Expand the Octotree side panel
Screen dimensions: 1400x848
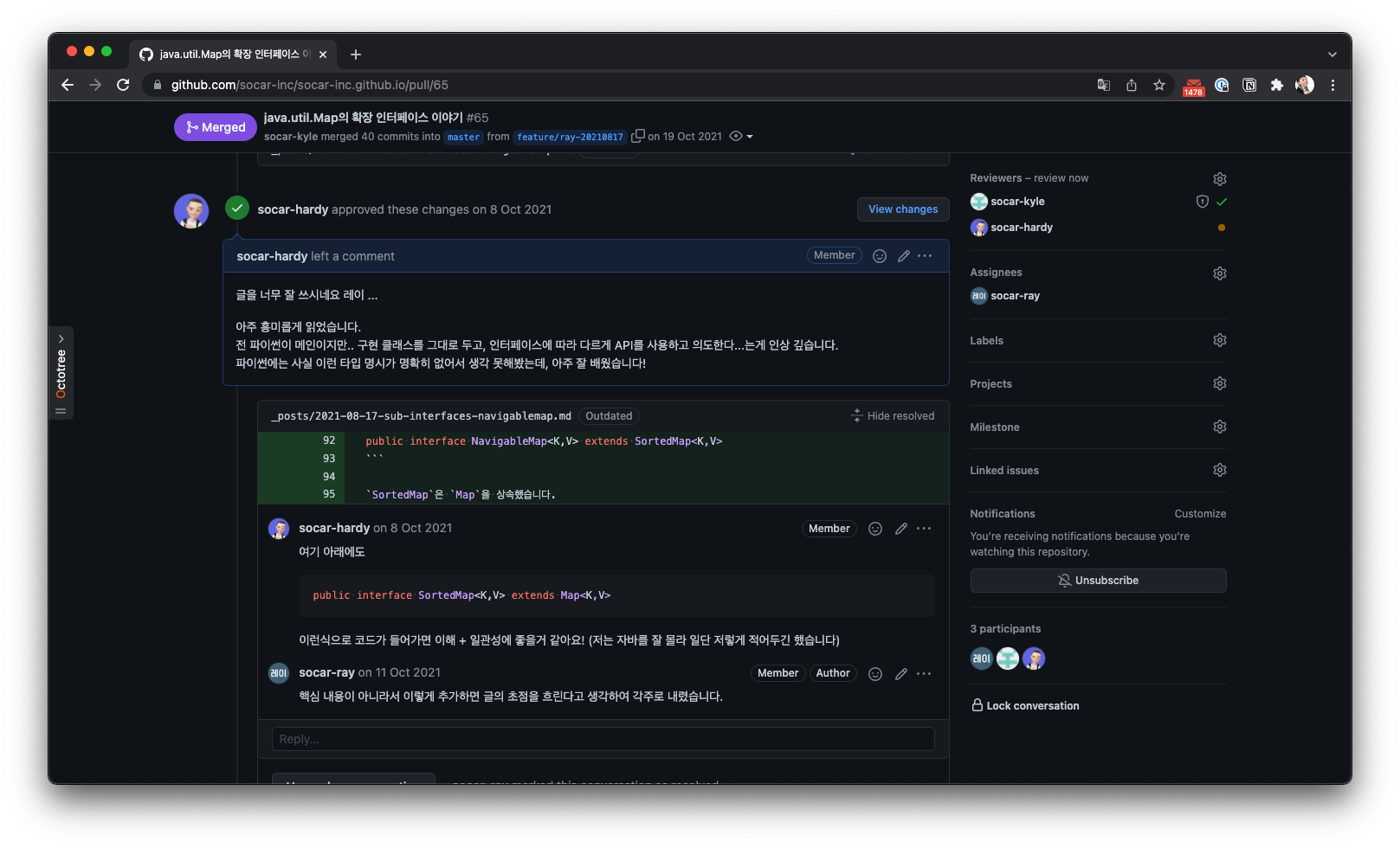61,373
